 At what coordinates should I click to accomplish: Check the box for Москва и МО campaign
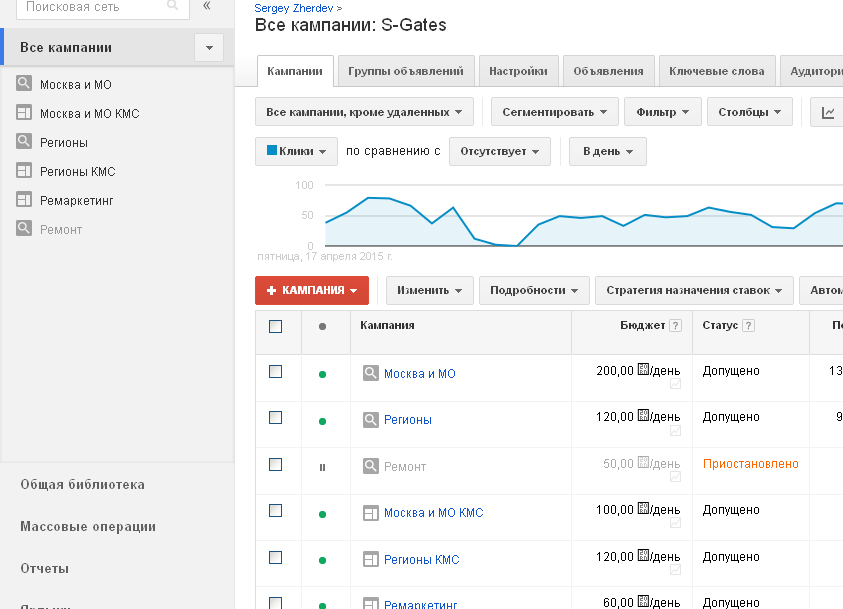coord(275,371)
